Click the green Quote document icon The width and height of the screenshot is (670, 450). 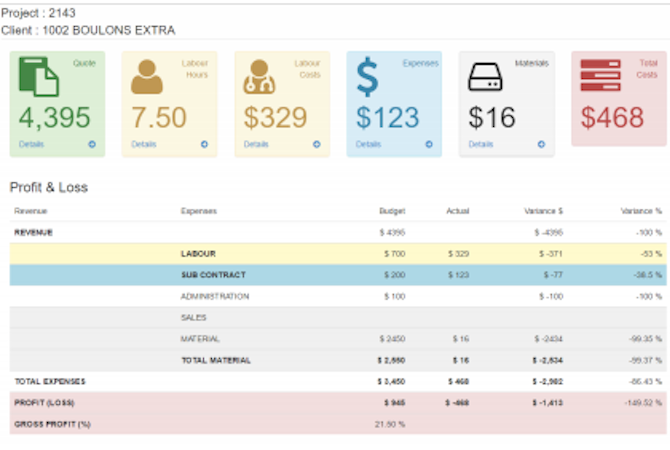pos(39,76)
